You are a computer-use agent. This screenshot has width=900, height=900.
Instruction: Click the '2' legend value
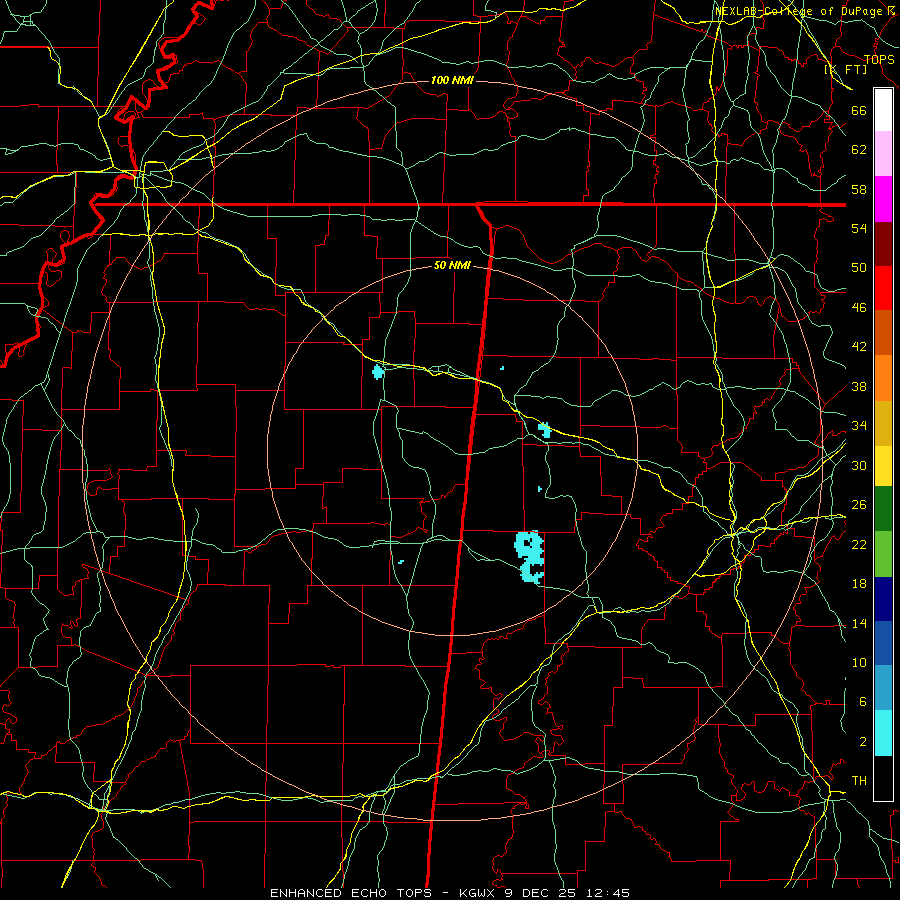pos(863,742)
